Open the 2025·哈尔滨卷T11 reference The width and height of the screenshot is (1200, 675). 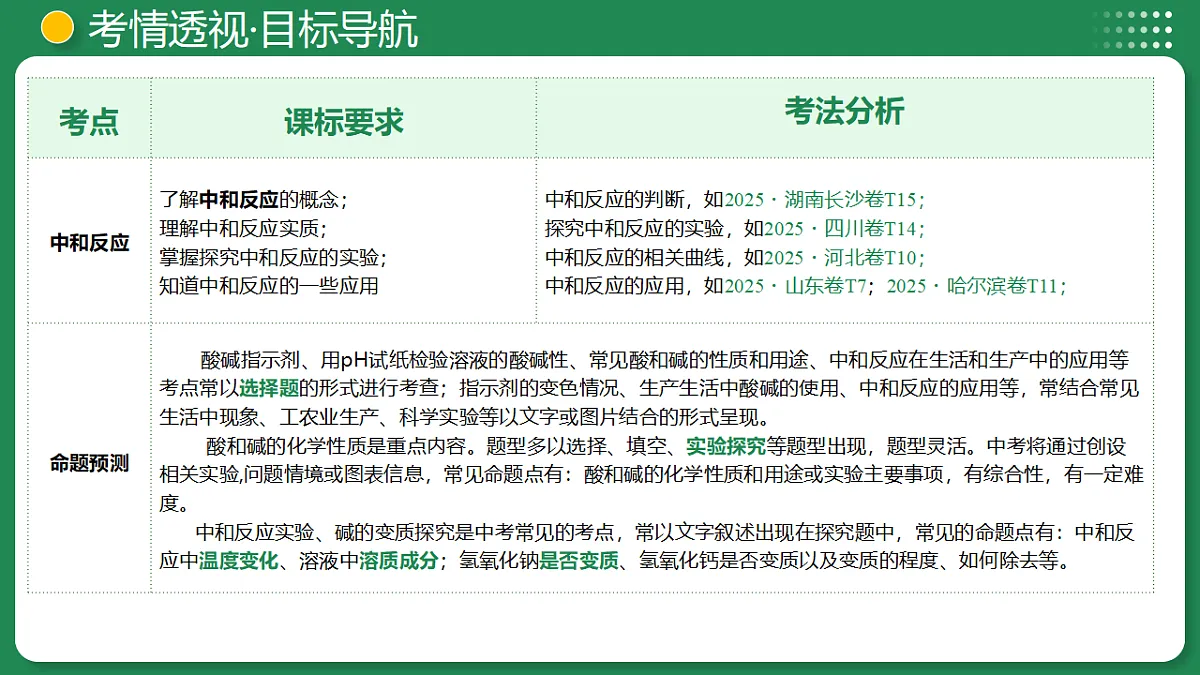click(x=976, y=286)
